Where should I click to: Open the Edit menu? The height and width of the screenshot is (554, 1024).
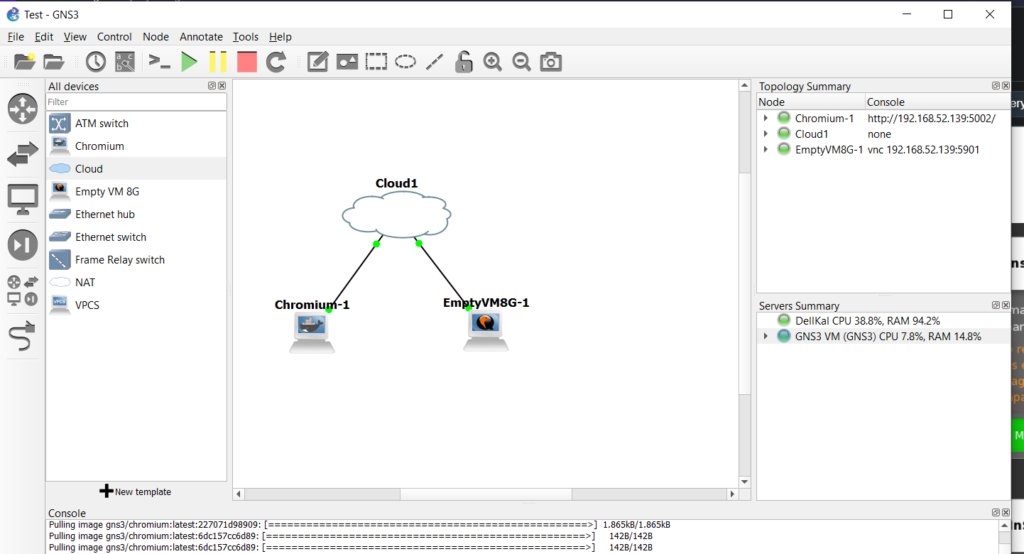click(x=44, y=37)
